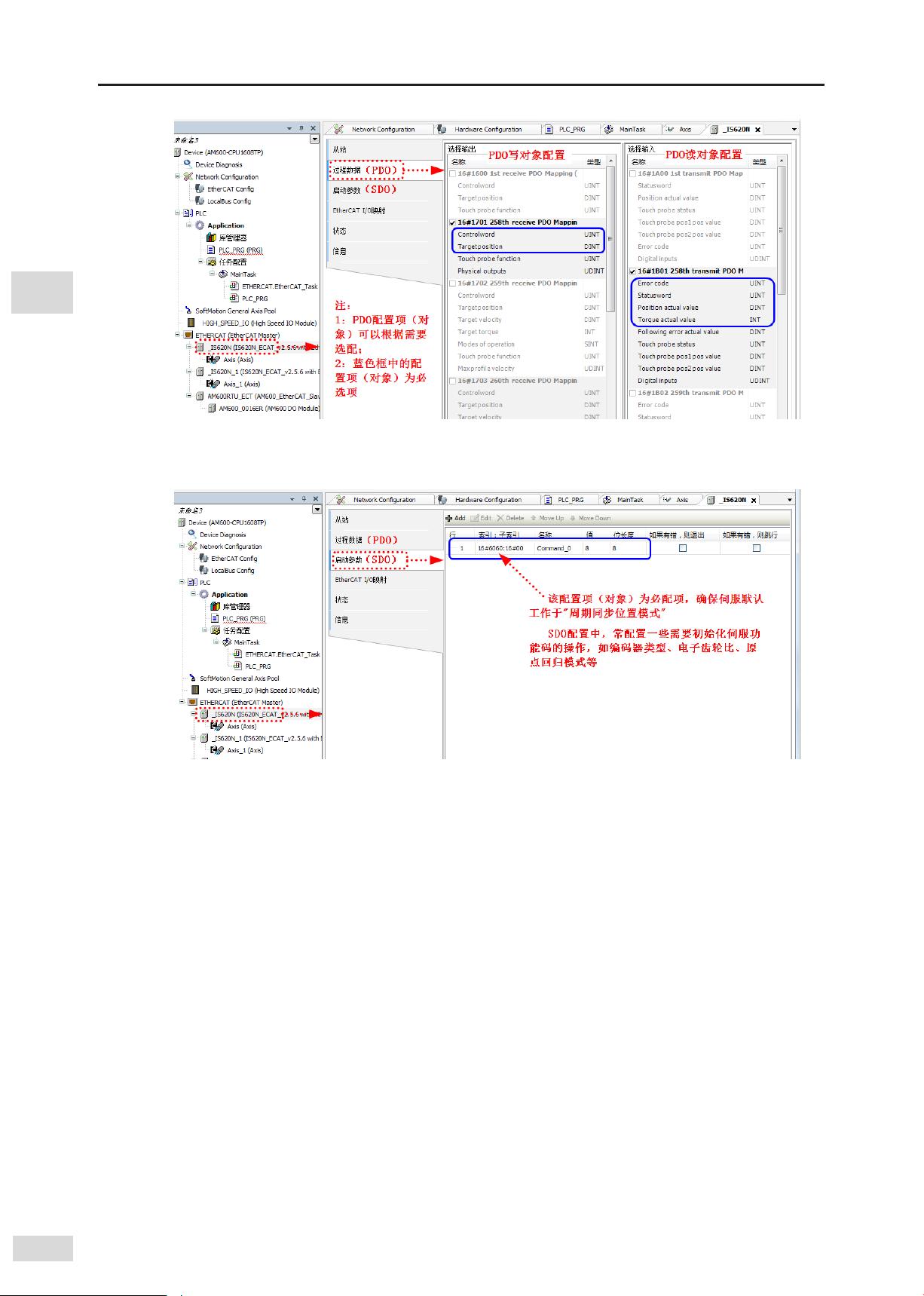The image size is (924, 1296).
Task: Select the Command_0 row in the SDO table
Action: pyautogui.click(x=553, y=549)
